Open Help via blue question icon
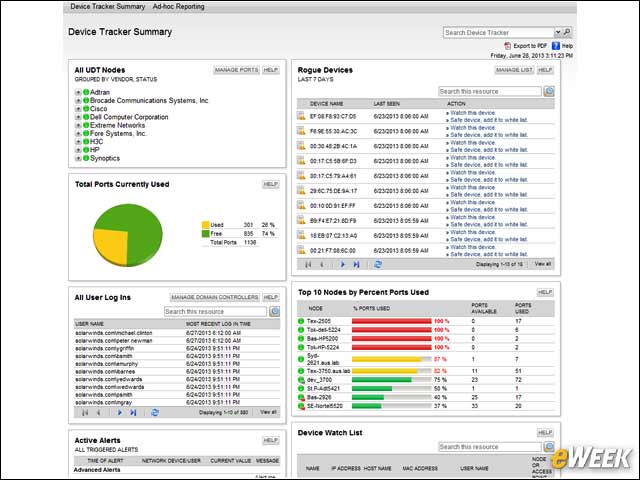Image resolution: width=640 pixels, height=480 pixels. pos(556,46)
